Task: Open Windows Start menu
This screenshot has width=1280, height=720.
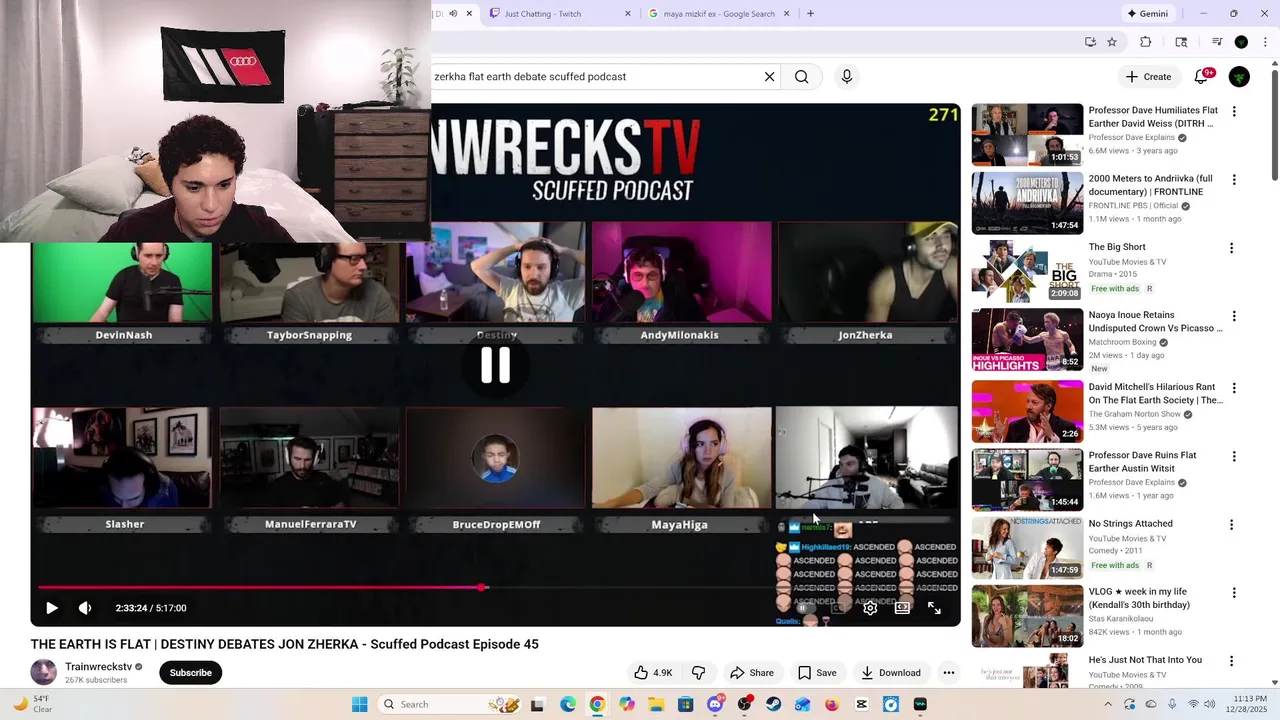Action: [x=359, y=704]
